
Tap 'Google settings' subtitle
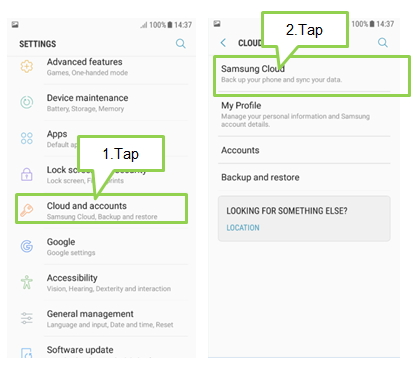71,253
